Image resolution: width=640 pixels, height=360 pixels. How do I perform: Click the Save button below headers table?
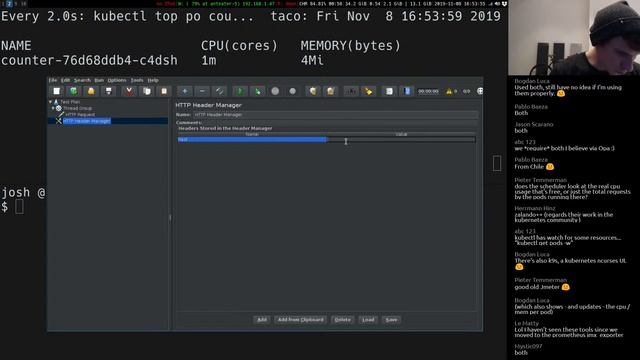391,320
